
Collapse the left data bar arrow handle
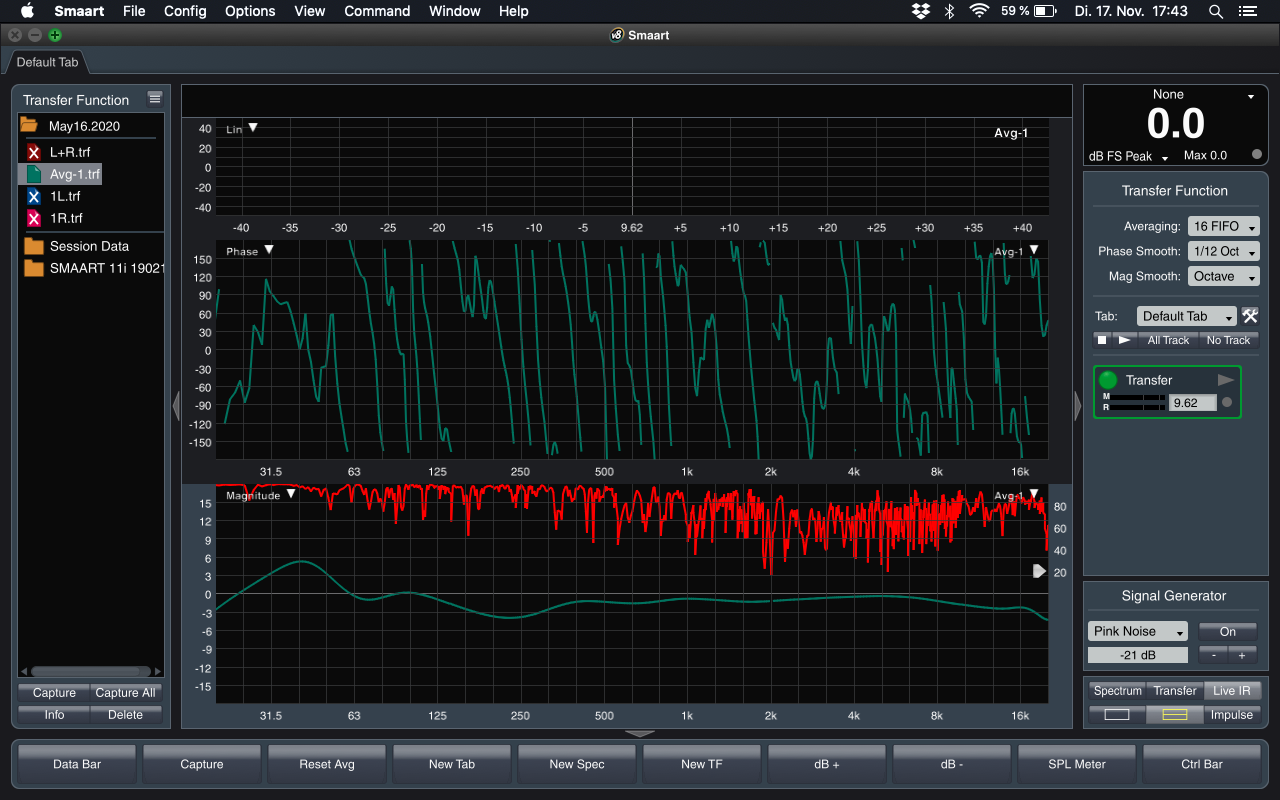(176, 406)
